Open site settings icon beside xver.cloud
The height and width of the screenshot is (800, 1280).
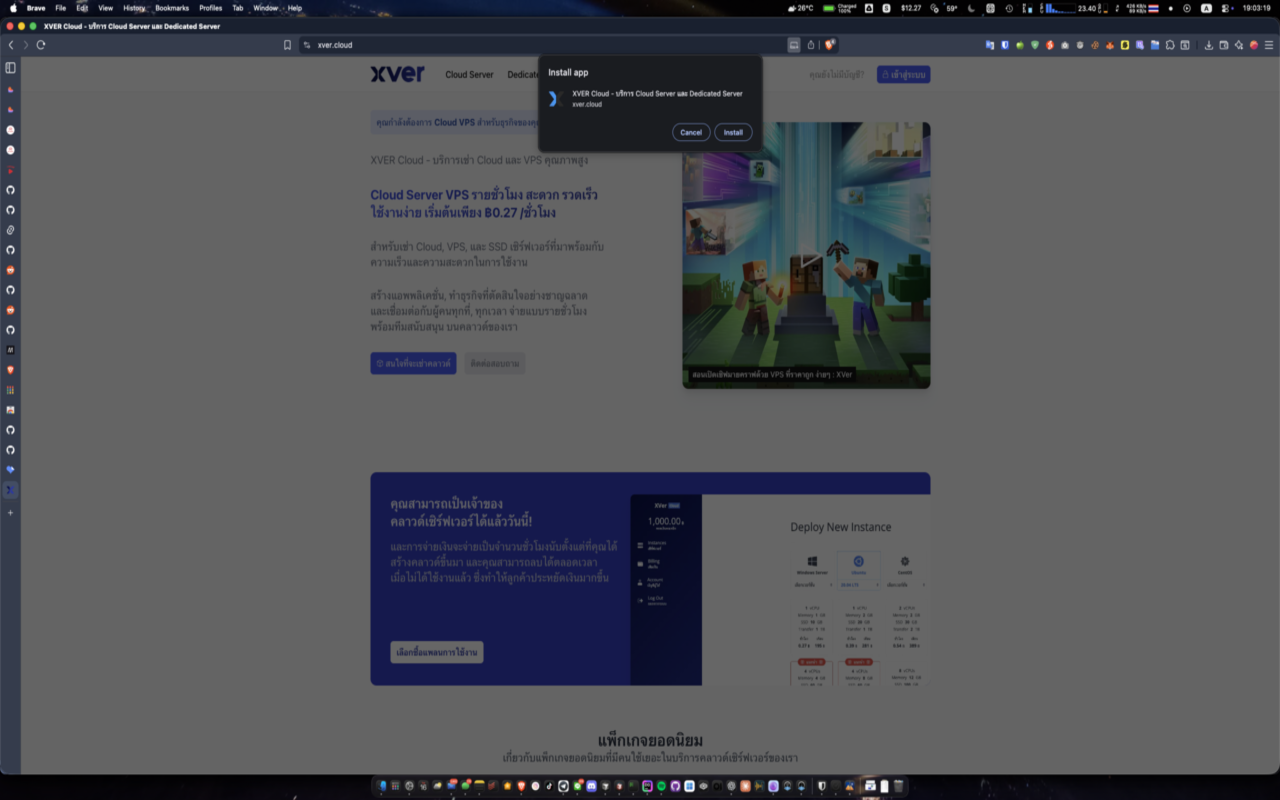coord(307,45)
